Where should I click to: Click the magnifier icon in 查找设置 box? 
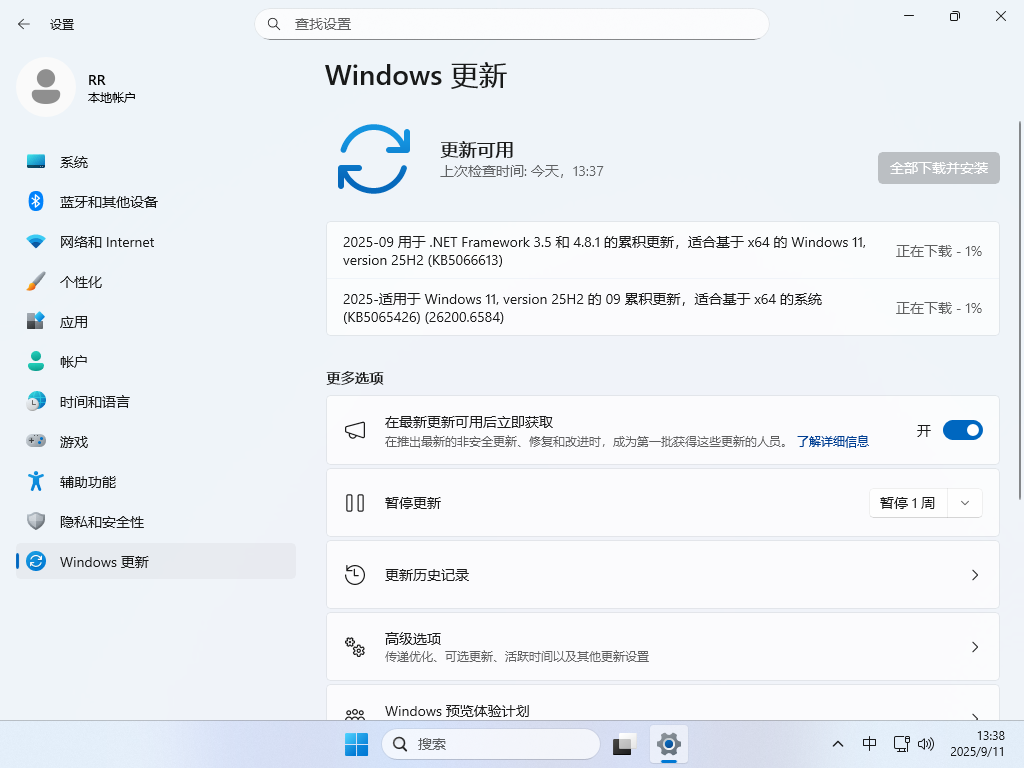tap(274, 24)
